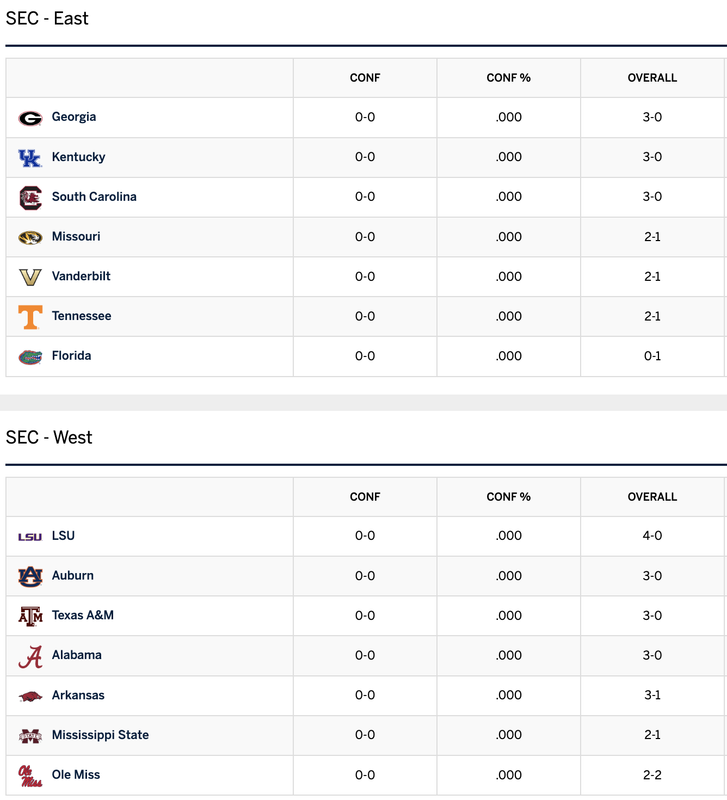727x800 pixels.
Task: Click the OVERALL column header in SEC East
Action: [652, 78]
